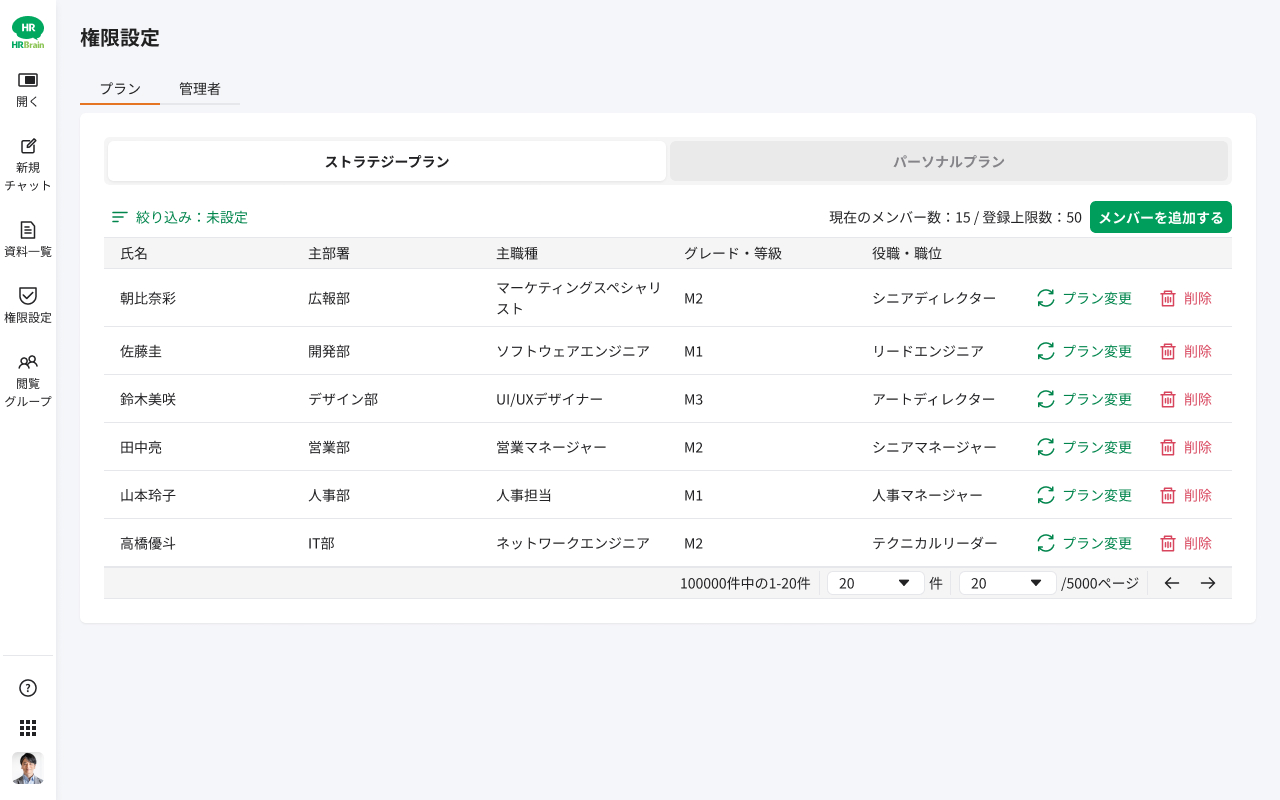Click the help question mark icon
1280x800 pixels.
click(28, 688)
